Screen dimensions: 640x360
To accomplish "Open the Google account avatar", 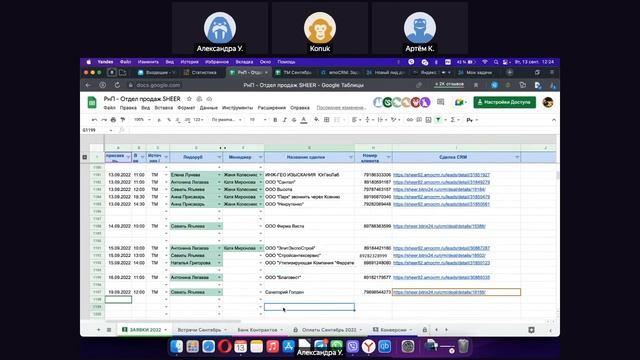I will point(548,102).
